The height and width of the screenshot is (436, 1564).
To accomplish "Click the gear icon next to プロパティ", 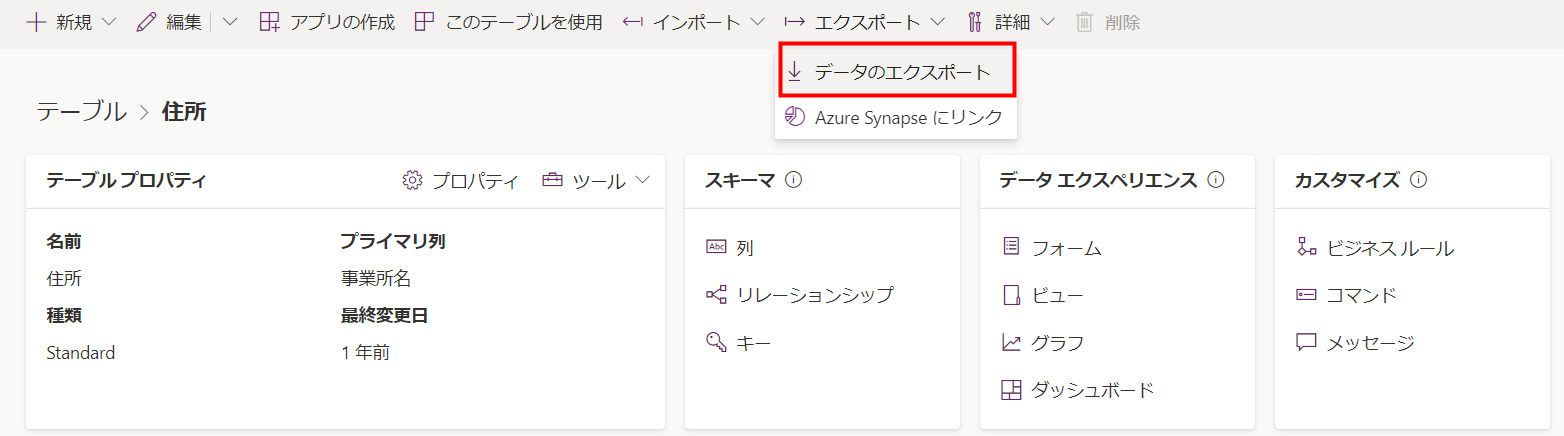I will point(412,180).
